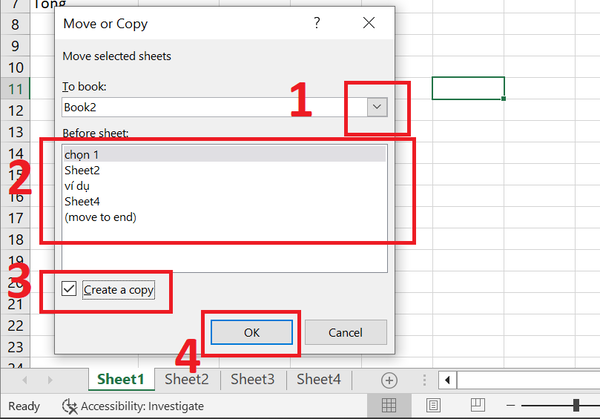Viewport: 600px width, 419px height.
Task: Click horizontal scrollbar left arrow
Action: pos(447,380)
